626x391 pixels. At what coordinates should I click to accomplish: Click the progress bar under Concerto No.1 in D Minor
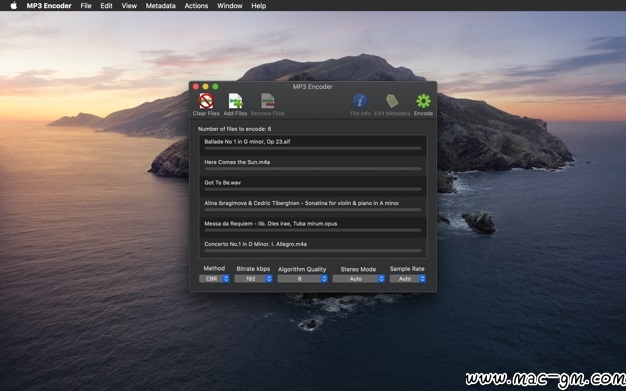pos(313,251)
